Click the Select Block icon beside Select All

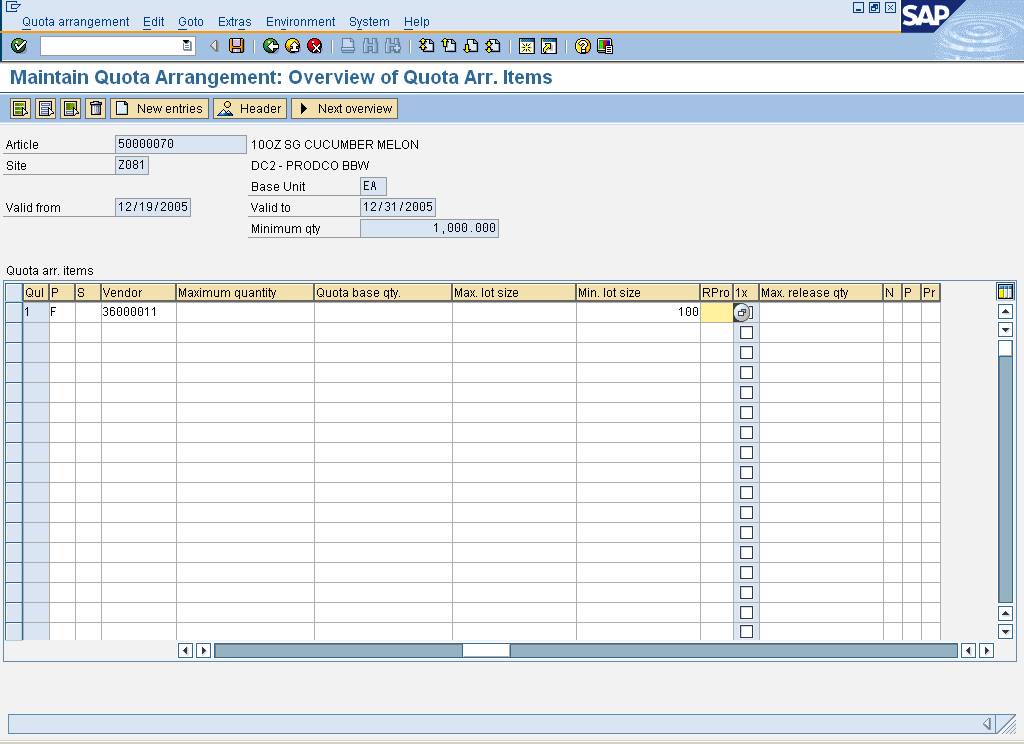click(x=45, y=108)
